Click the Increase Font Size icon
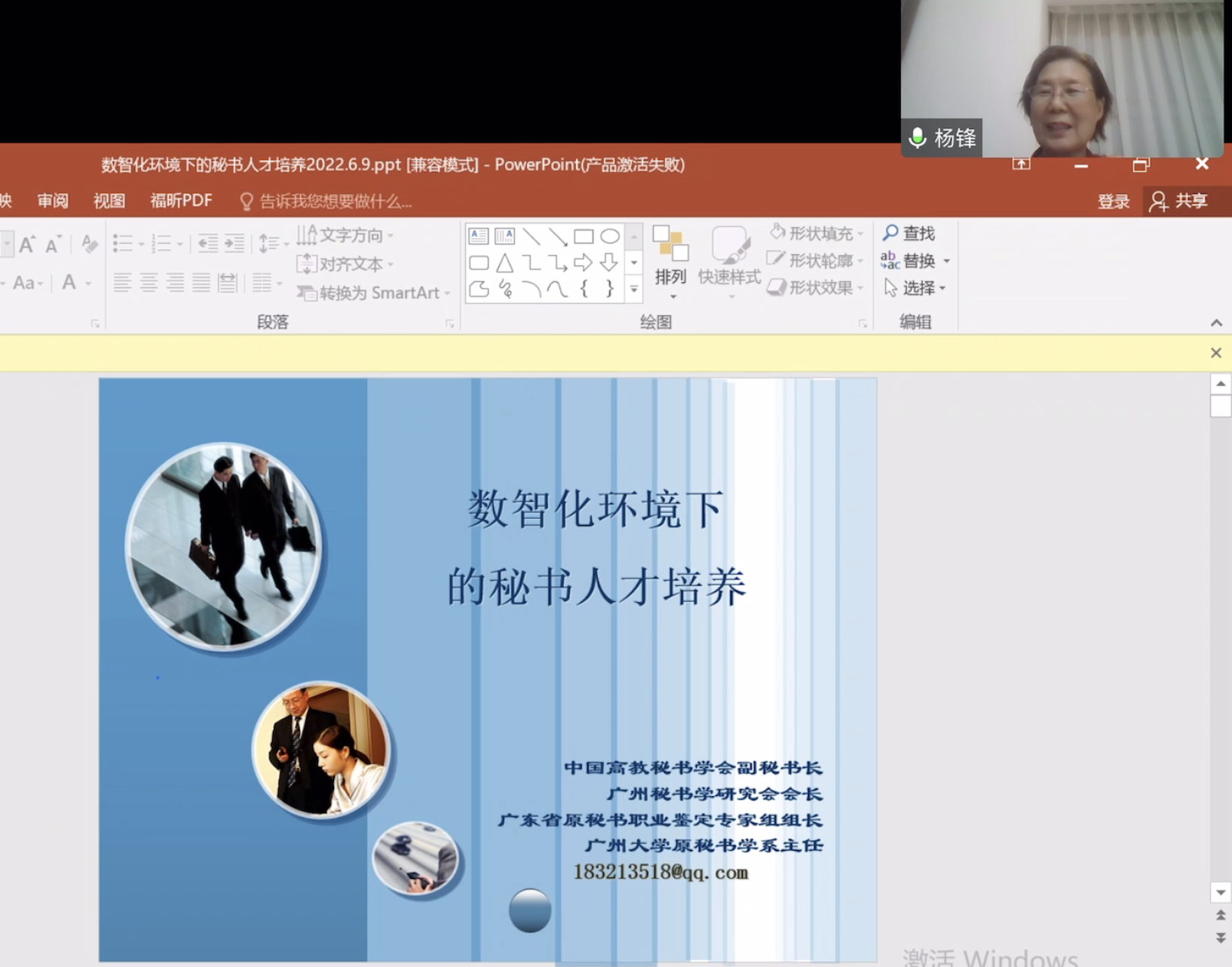 click(x=27, y=244)
